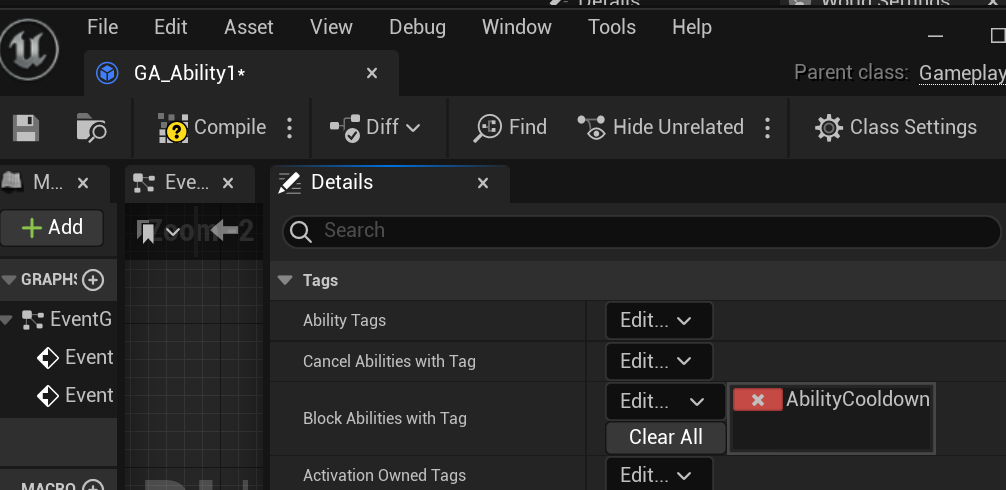Click the Browse to asset folder icon

click(x=91, y=128)
